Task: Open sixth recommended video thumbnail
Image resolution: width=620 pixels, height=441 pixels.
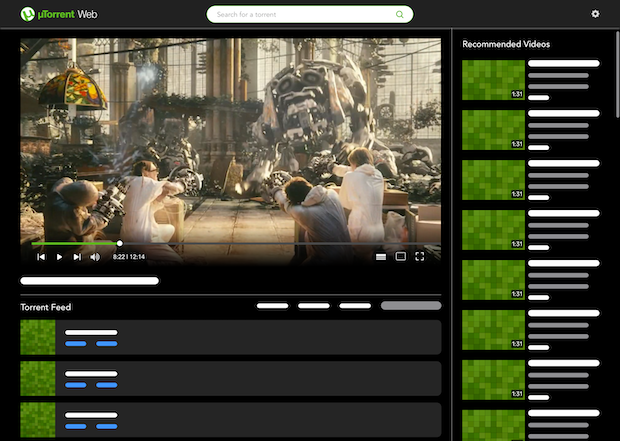Action: (x=493, y=330)
